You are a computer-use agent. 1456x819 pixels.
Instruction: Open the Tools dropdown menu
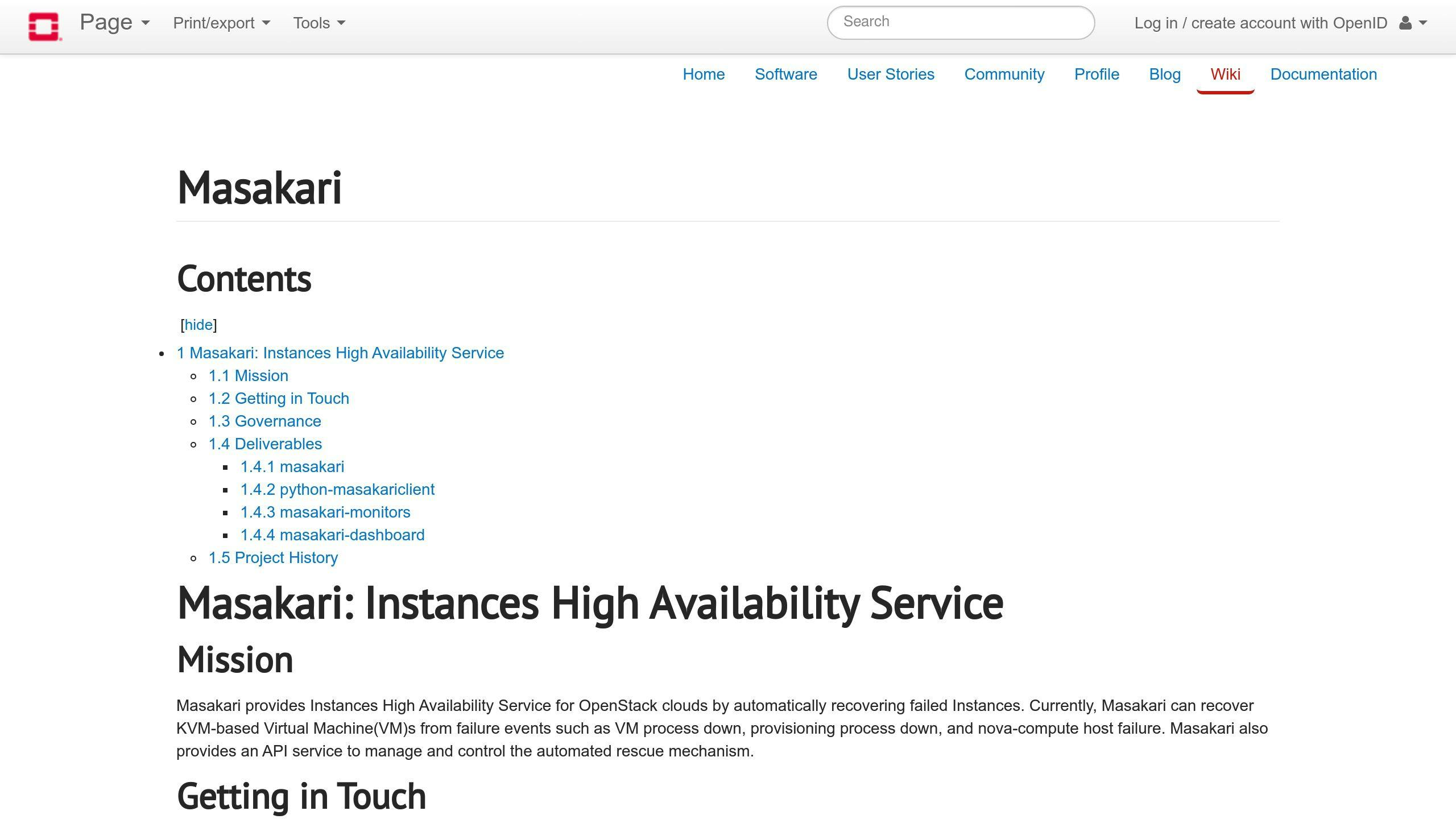click(318, 23)
